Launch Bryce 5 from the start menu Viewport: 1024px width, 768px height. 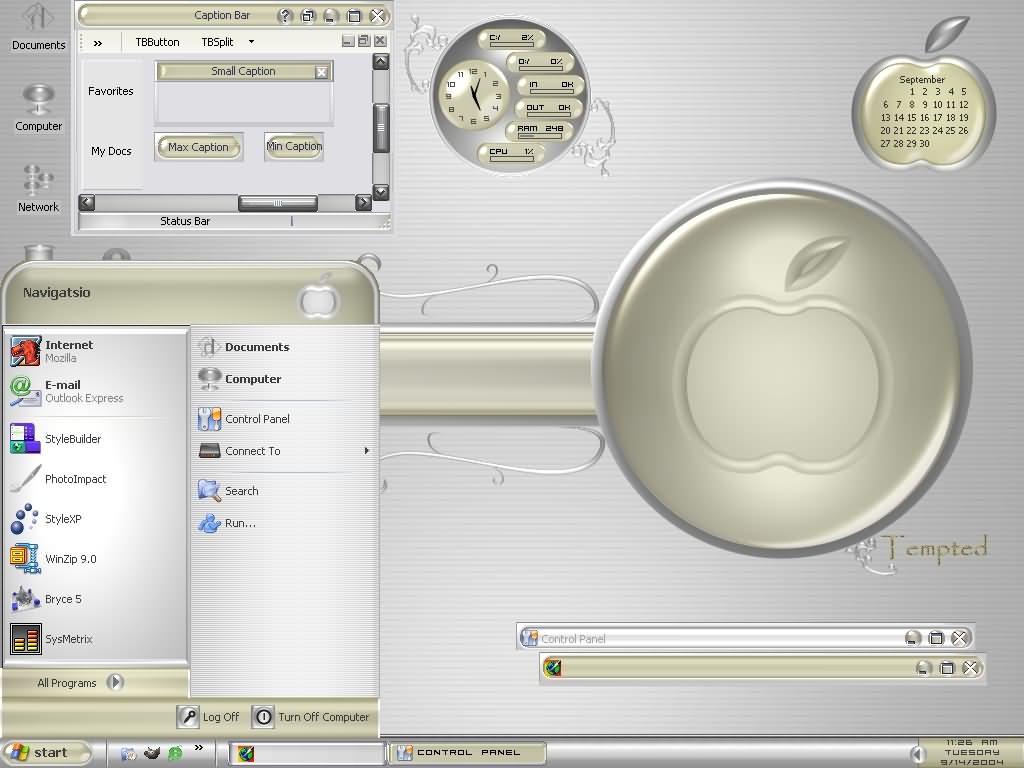pyautogui.click(x=97, y=599)
